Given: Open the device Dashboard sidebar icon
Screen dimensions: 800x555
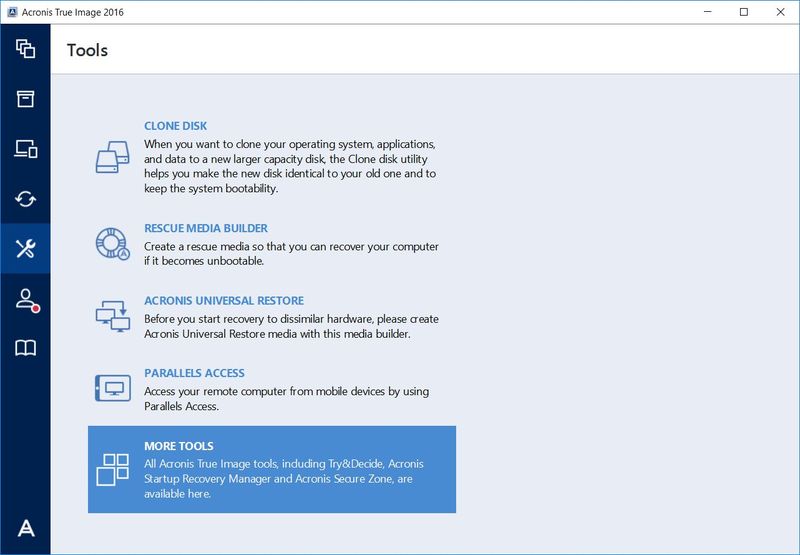Looking at the screenshot, I should coord(25,149).
